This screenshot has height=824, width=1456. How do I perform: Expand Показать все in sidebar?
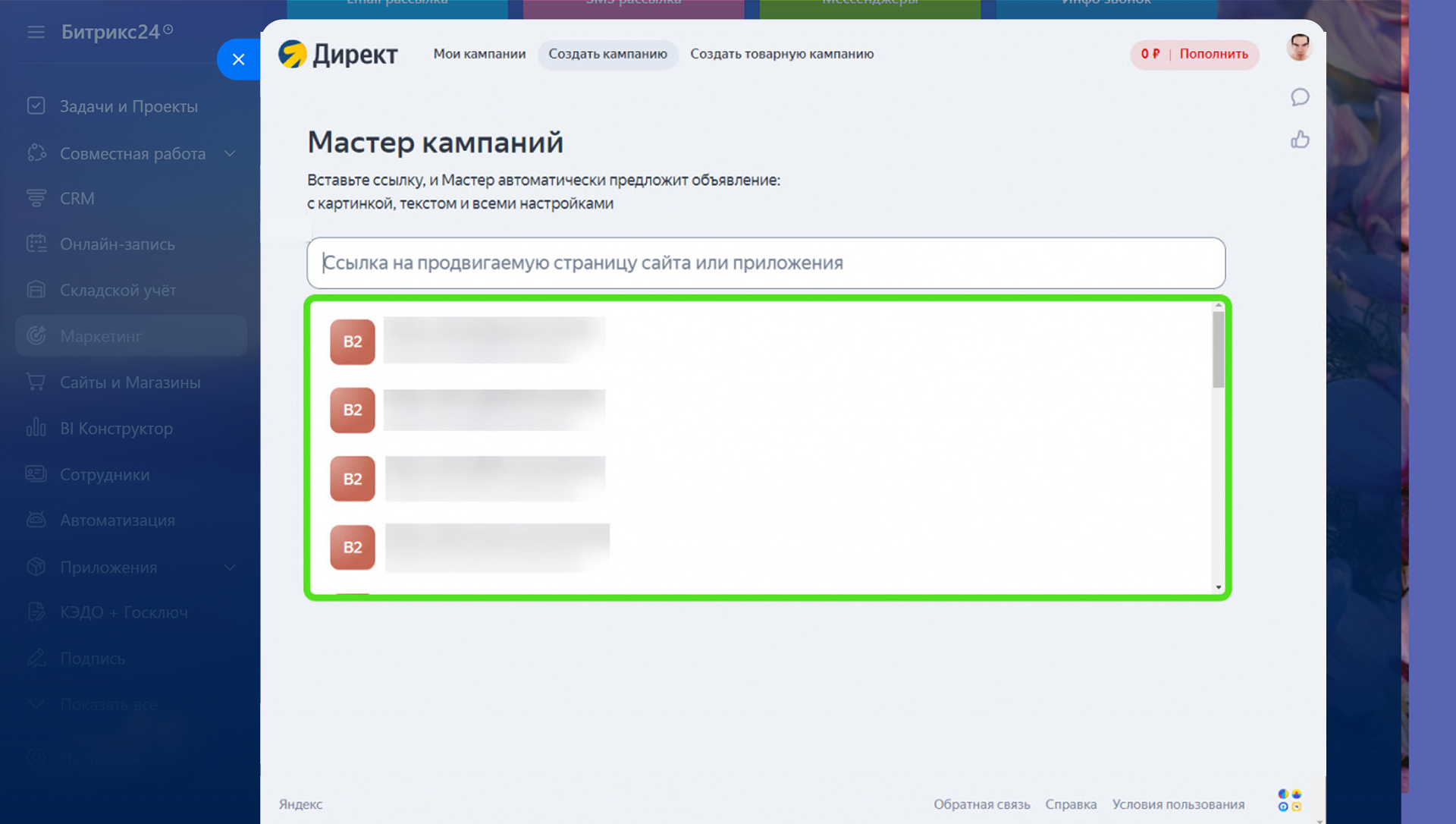click(x=109, y=704)
